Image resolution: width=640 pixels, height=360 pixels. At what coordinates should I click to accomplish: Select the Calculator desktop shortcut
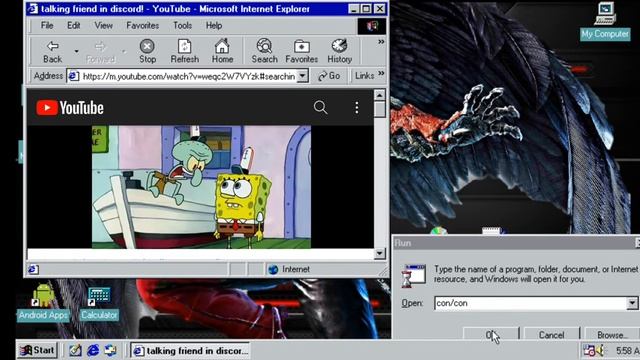(x=99, y=303)
